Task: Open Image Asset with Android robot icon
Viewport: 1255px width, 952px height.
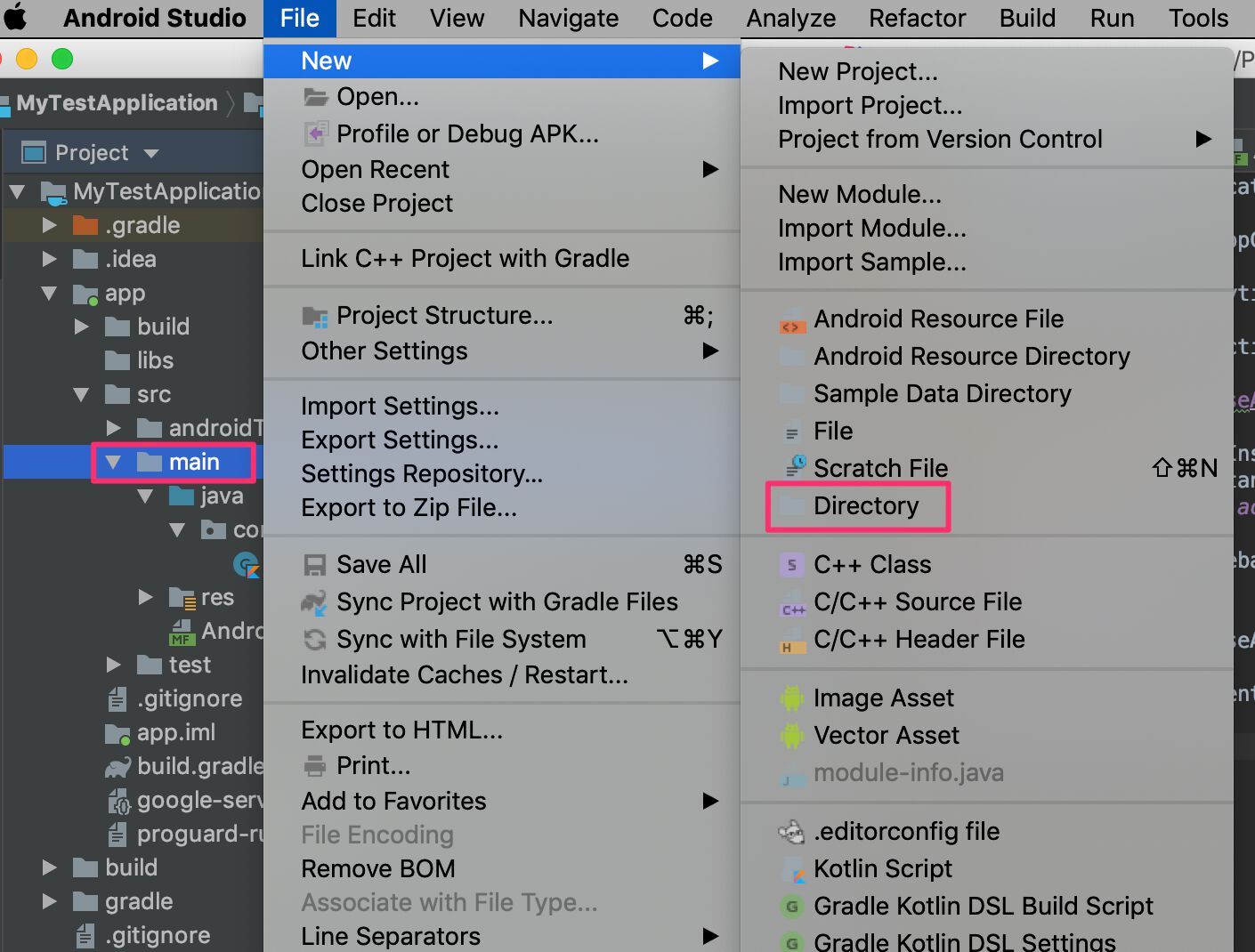Action: point(791,698)
